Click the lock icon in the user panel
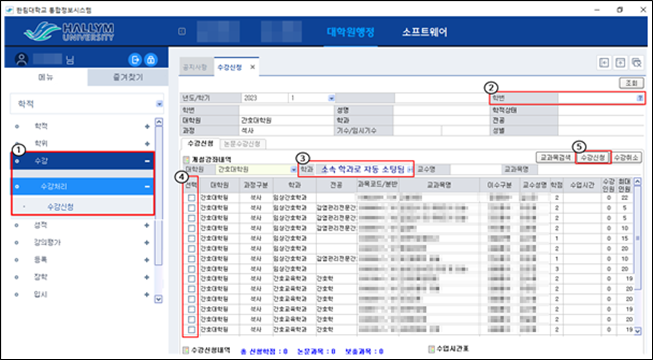The height and width of the screenshot is (361, 654). coord(151,60)
